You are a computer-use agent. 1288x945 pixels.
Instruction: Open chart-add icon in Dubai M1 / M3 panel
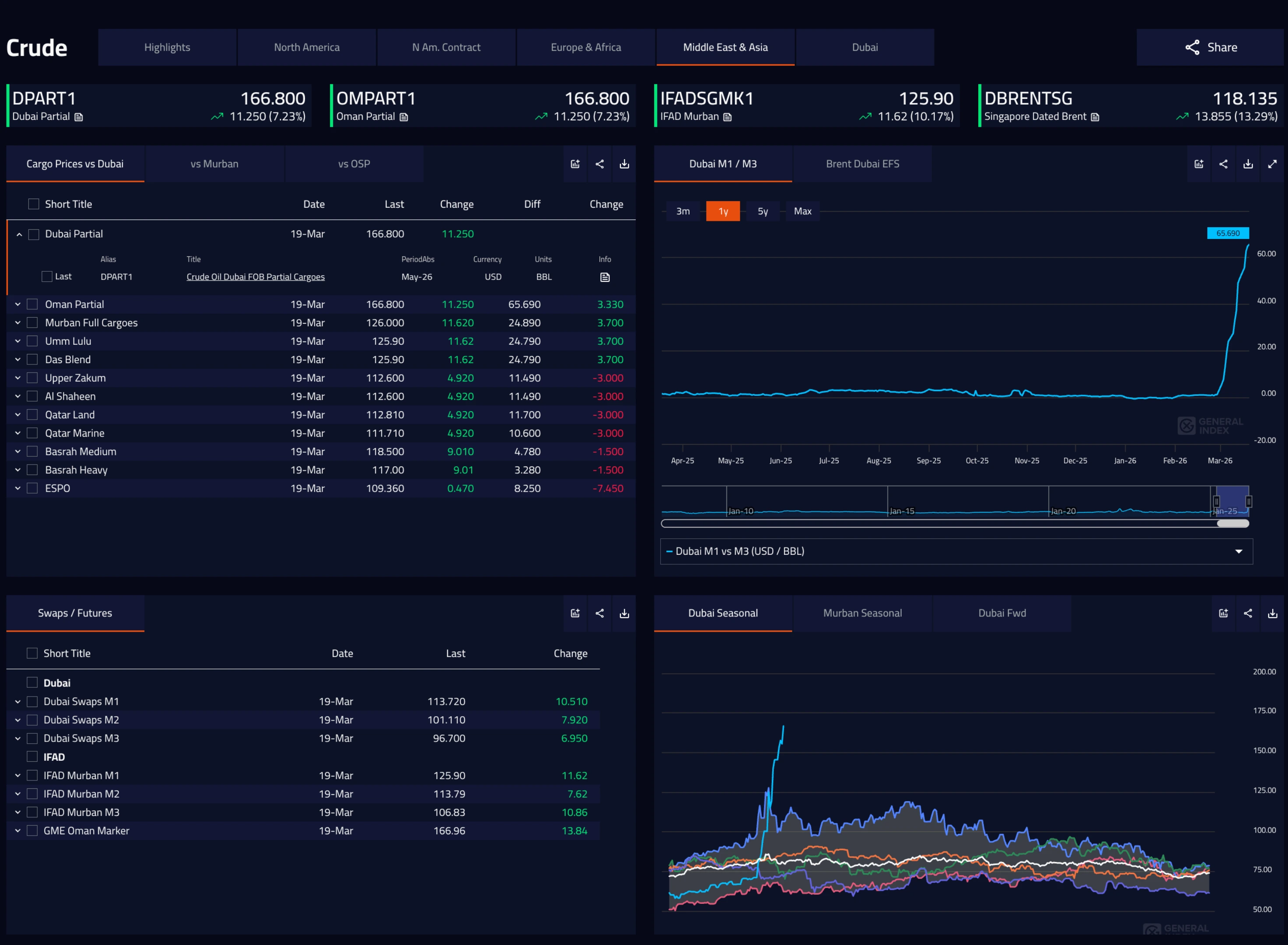[x=1199, y=164]
